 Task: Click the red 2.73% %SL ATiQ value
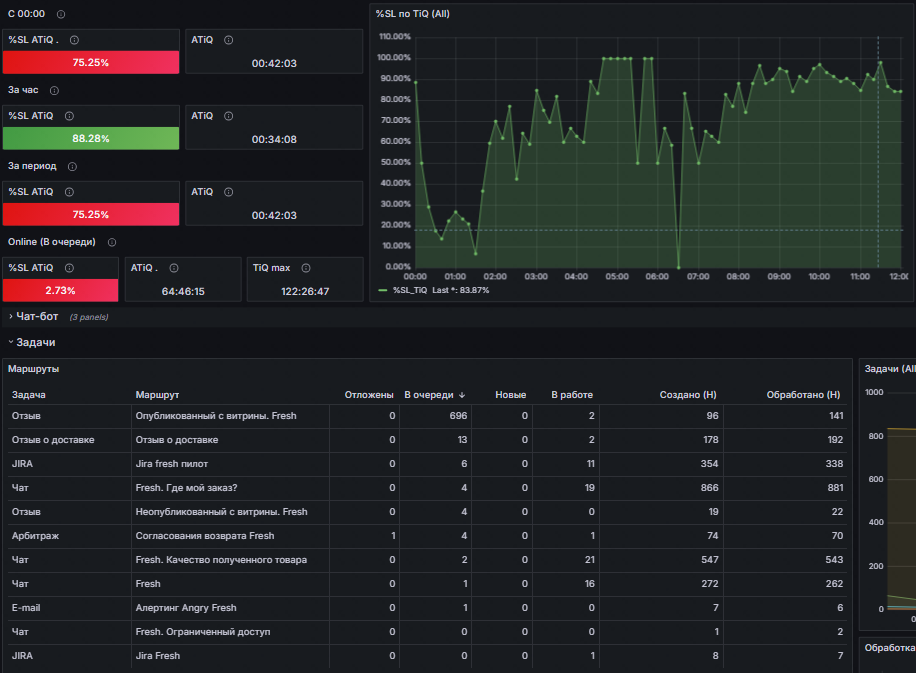click(60, 290)
